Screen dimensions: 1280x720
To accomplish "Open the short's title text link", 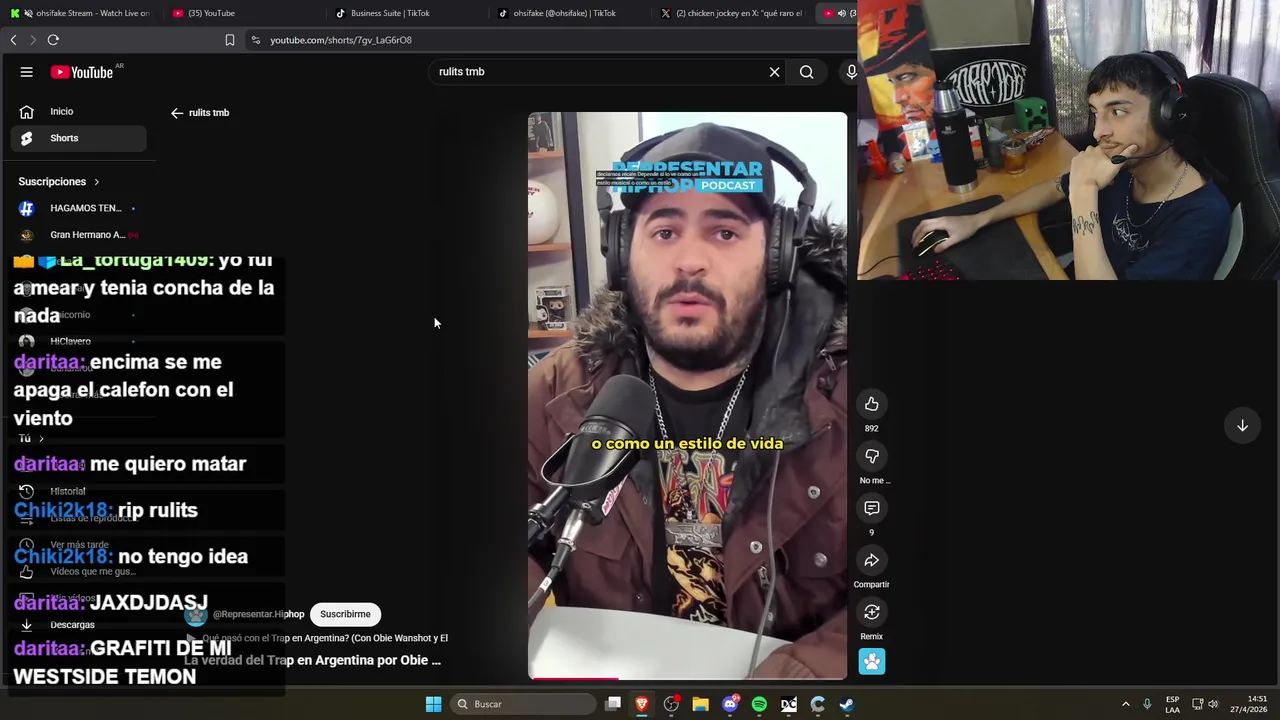I will click(312, 660).
